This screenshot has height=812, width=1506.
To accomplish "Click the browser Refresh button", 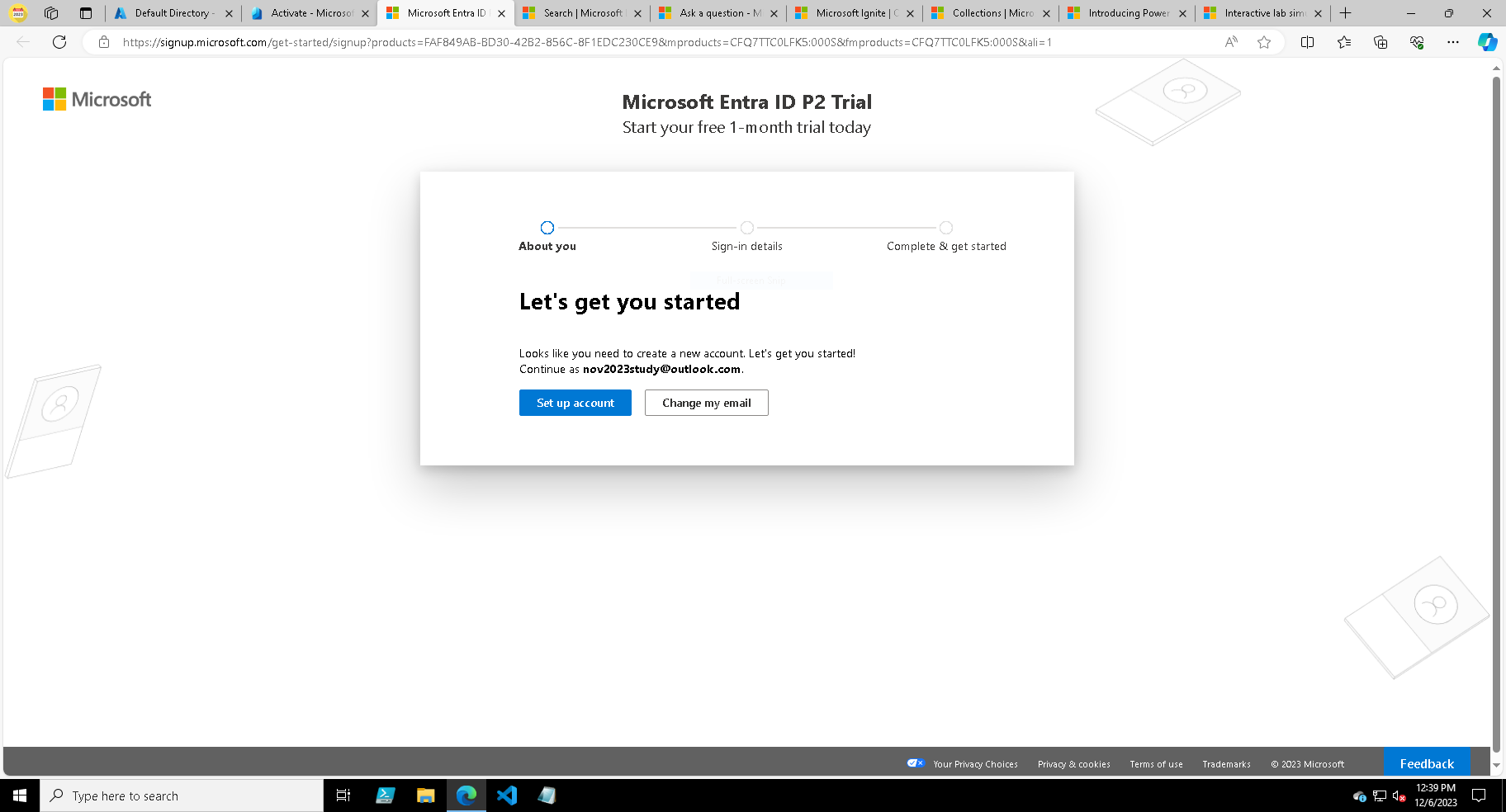I will pyautogui.click(x=59, y=42).
